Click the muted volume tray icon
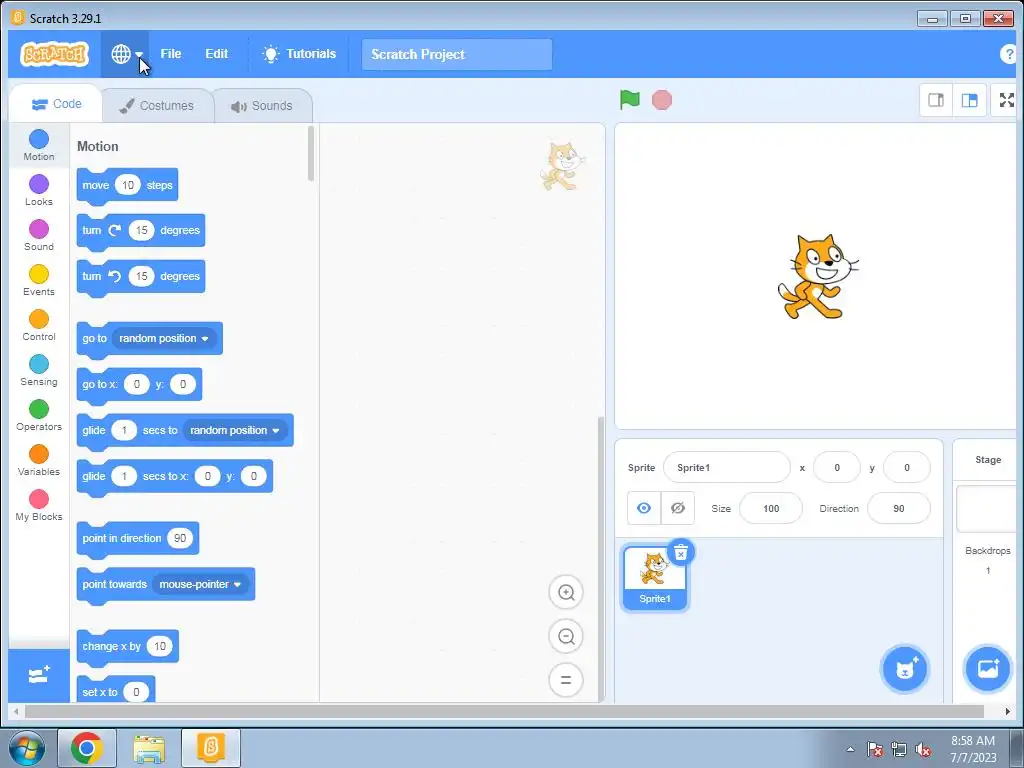 click(x=923, y=750)
